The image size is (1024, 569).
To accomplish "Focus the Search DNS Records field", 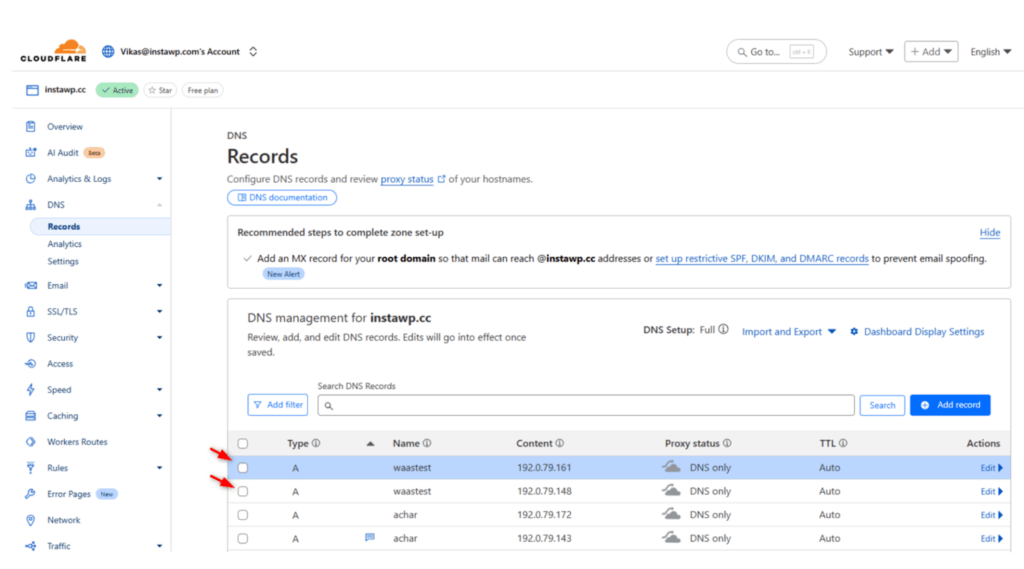I will point(586,405).
